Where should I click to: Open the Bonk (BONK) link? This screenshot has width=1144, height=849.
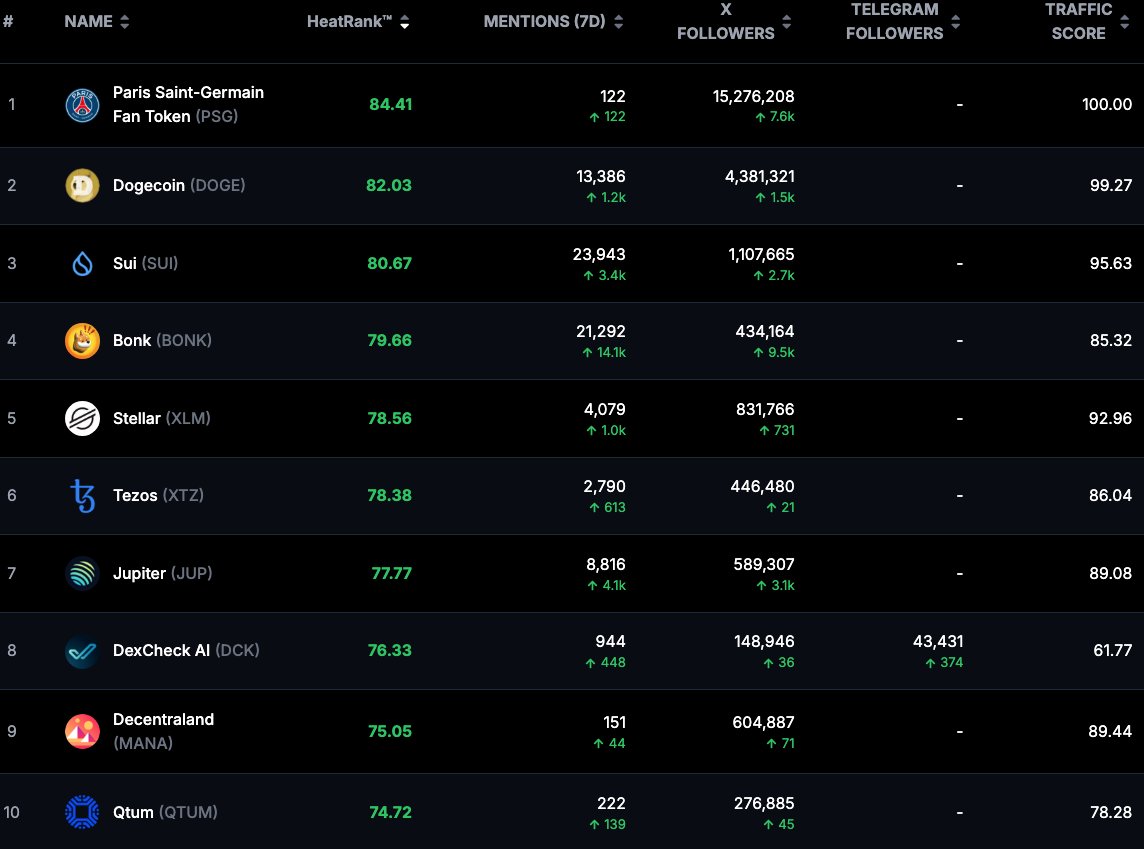point(162,341)
